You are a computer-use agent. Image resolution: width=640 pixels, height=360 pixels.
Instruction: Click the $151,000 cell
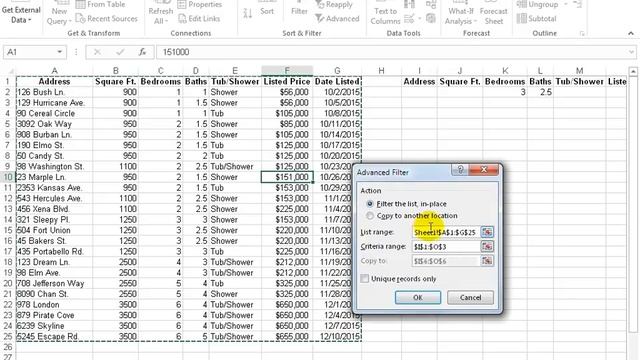pyautogui.click(x=287, y=177)
